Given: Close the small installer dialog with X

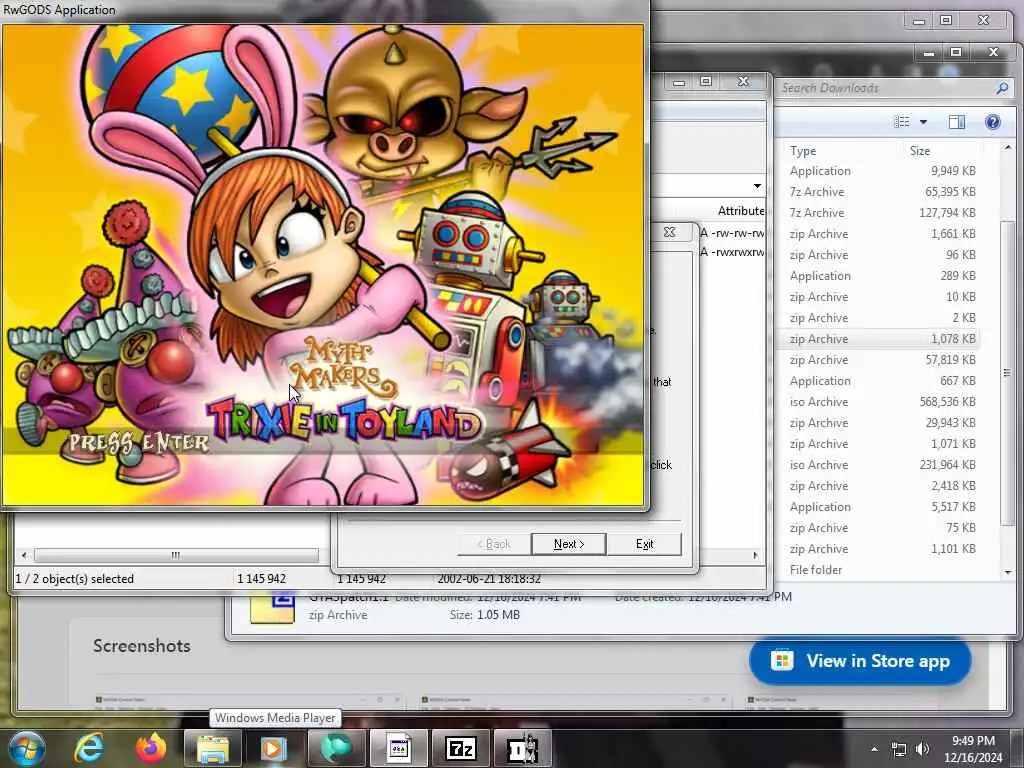Looking at the screenshot, I should coord(669,232).
